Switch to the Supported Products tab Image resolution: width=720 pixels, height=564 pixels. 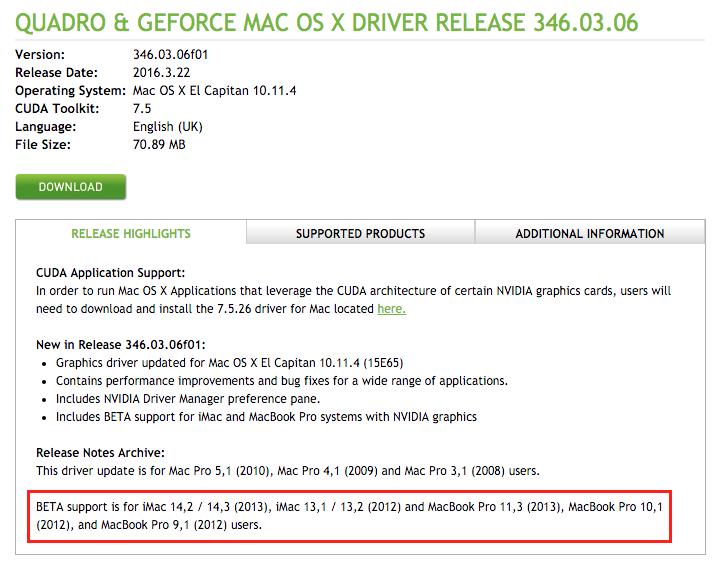[x=360, y=233]
